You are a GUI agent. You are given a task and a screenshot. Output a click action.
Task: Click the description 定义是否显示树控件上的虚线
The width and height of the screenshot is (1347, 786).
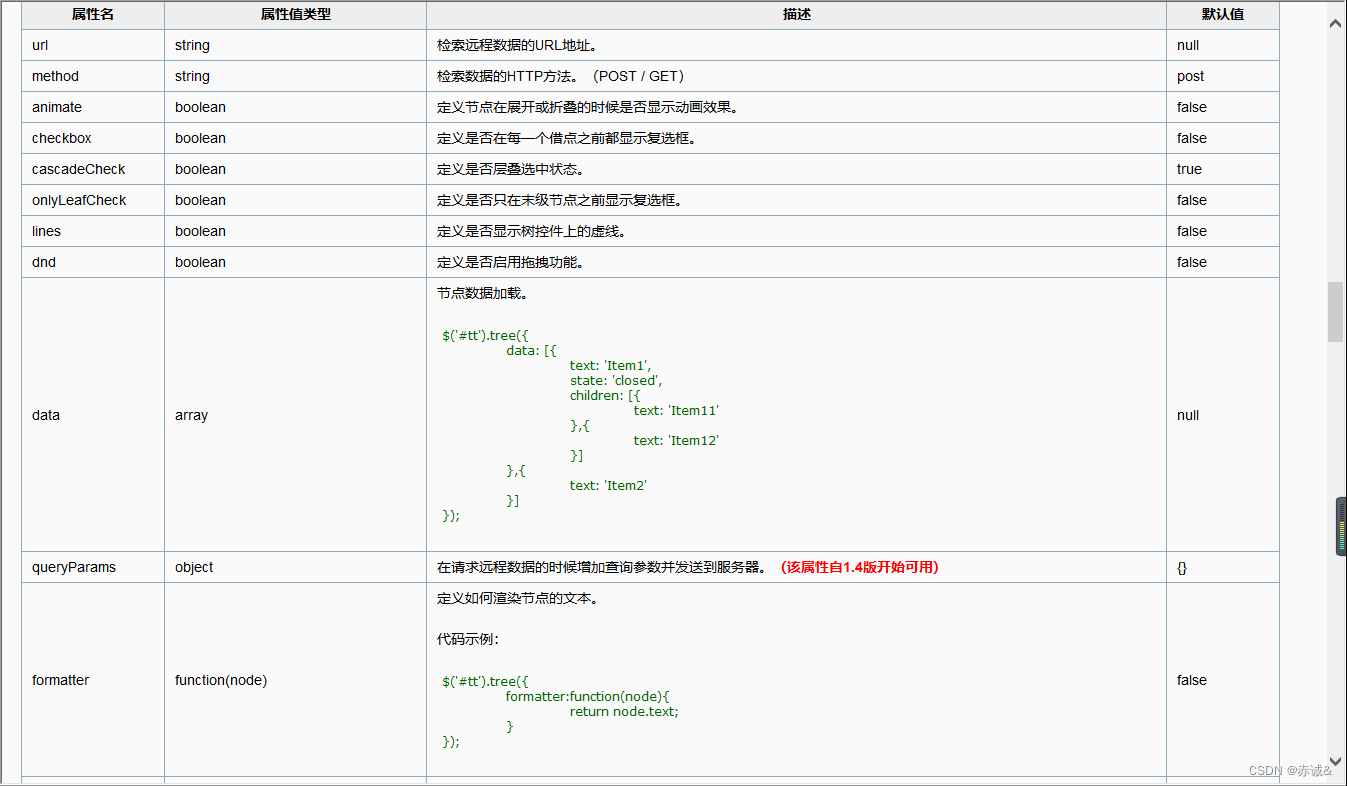[x=531, y=231]
